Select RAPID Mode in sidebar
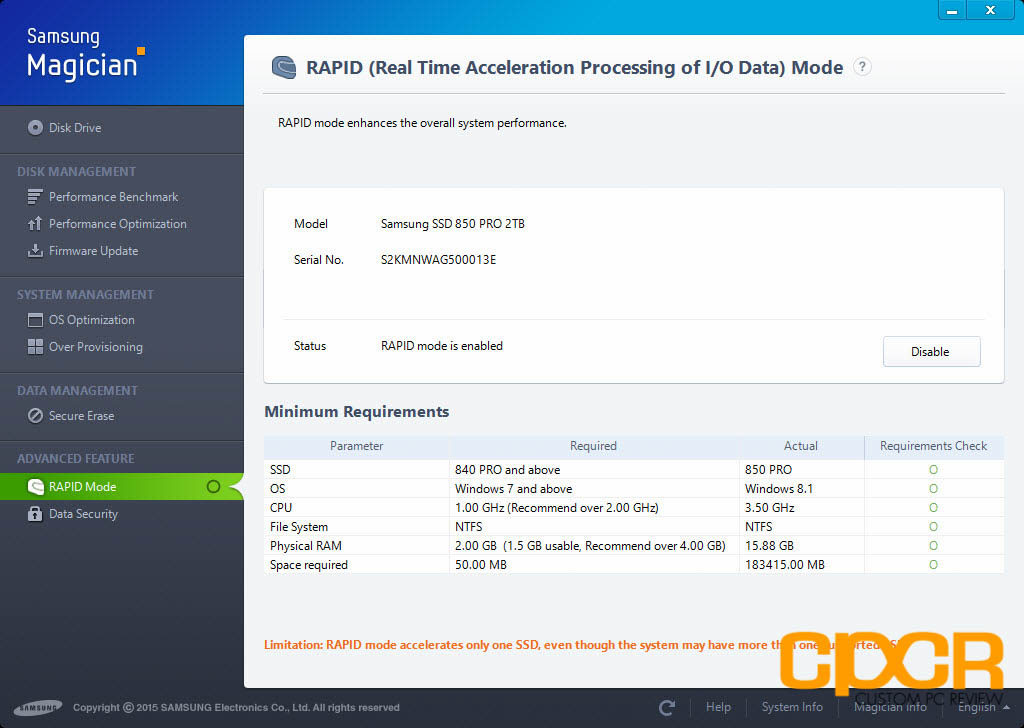 pos(121,486)
